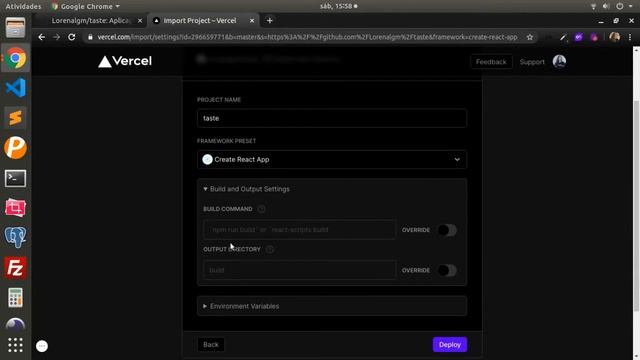
Task: Show the applications grid
Action: [x=16, y=345]
